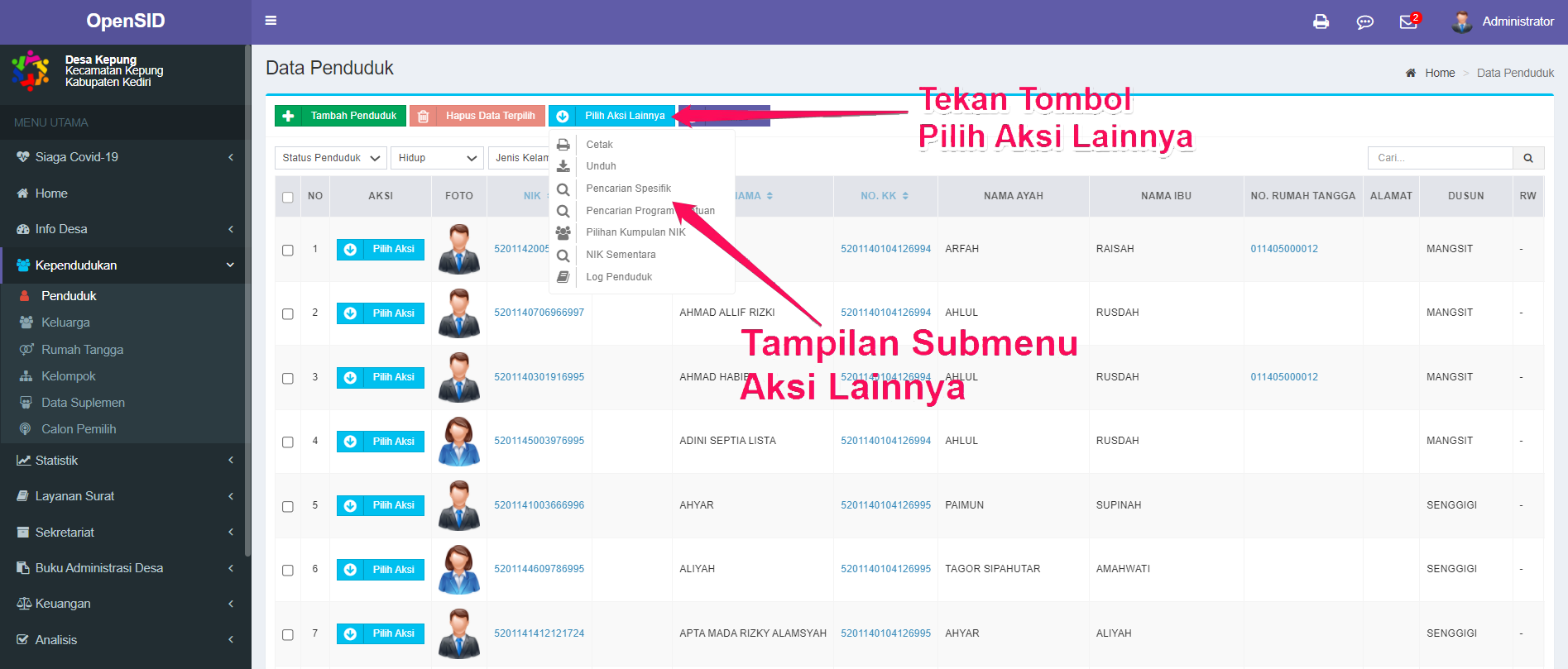Click Hapus Data Terpilih button
Viewport: 1568px width, 669px height.
pyautogui.click(x=477, y=116)
